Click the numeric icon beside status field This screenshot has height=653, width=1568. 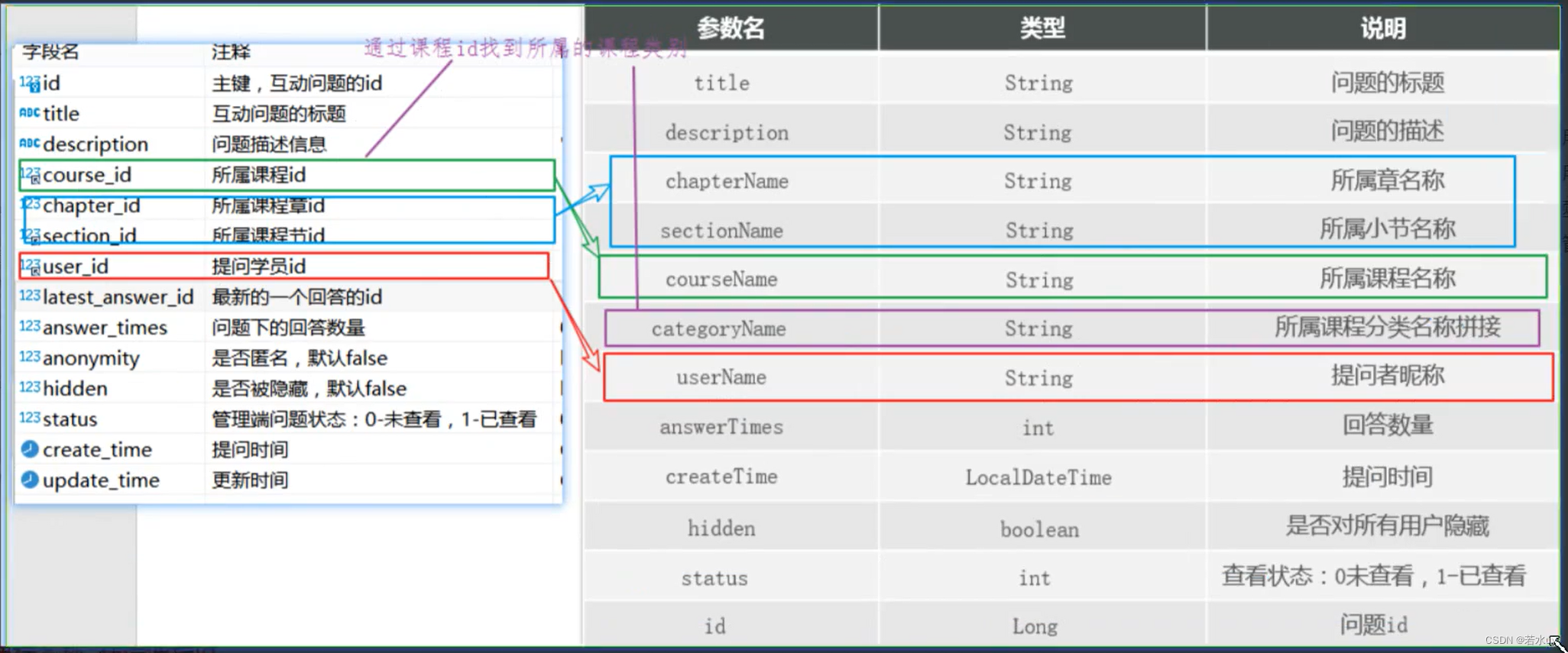(30, 419)
